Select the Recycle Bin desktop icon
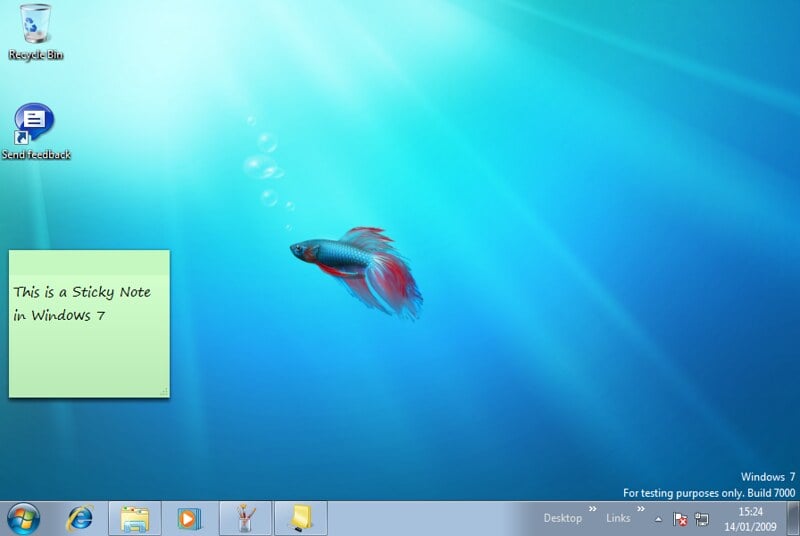This screenshot has height=536, width=800. pyautogui.click(x=36, y=30)
